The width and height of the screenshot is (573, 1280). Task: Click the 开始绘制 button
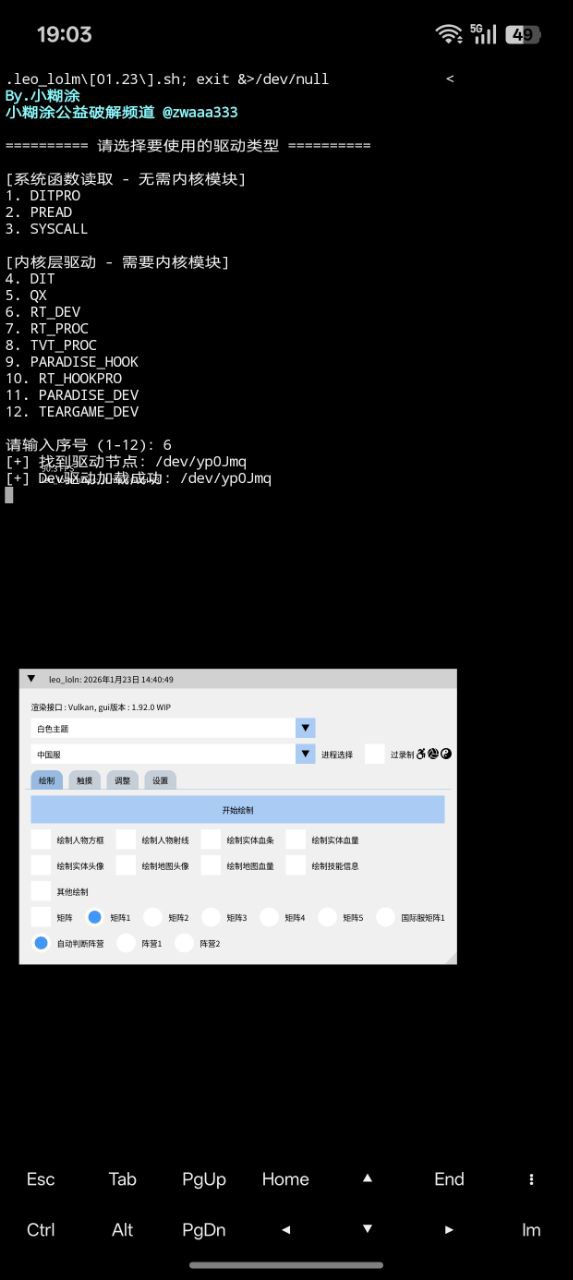click(x=237, y=810)
